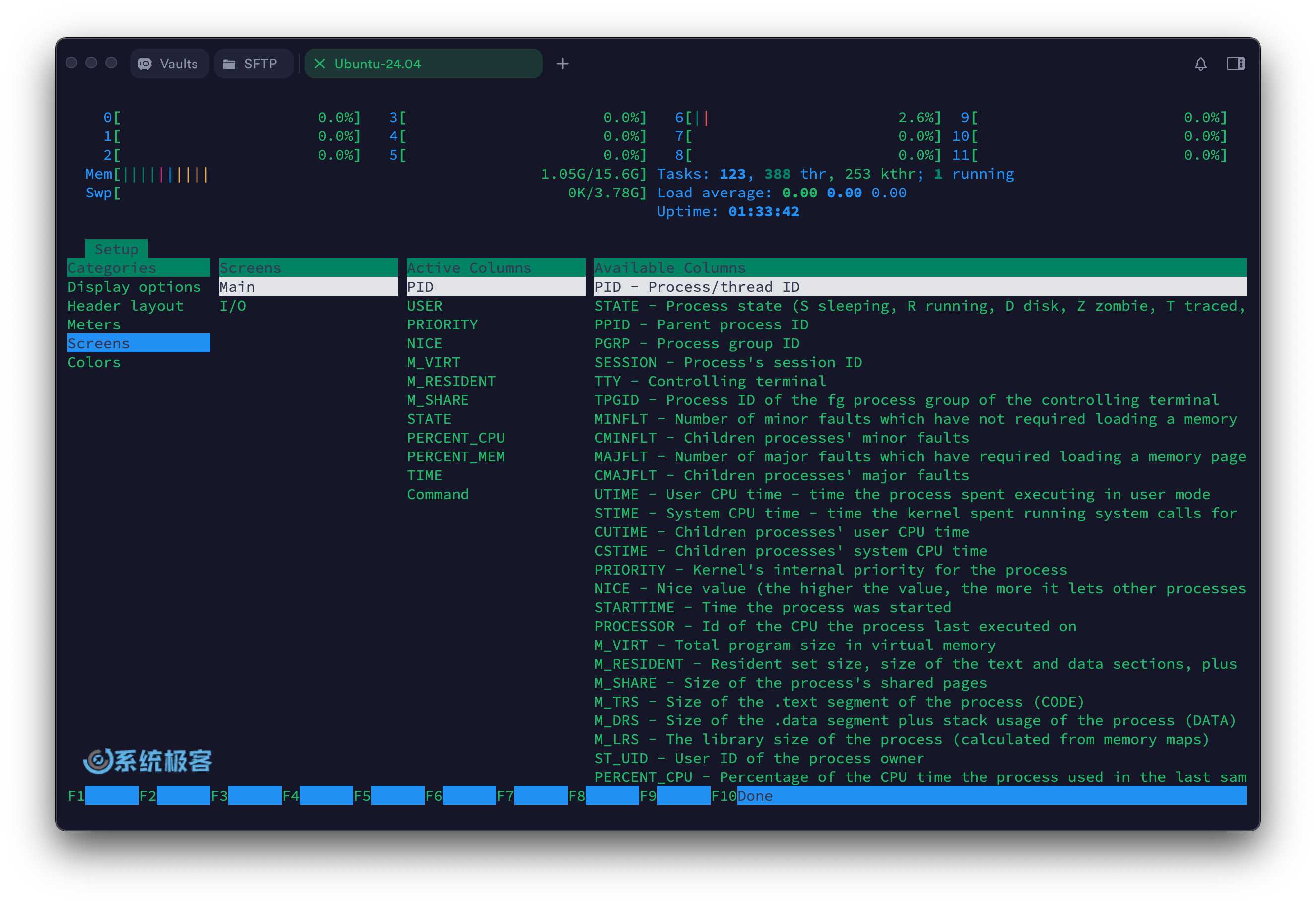This screenshot has height=904, width=1316.
Task: Select the M_TRS available column row
Action: (x=920, y=703)
